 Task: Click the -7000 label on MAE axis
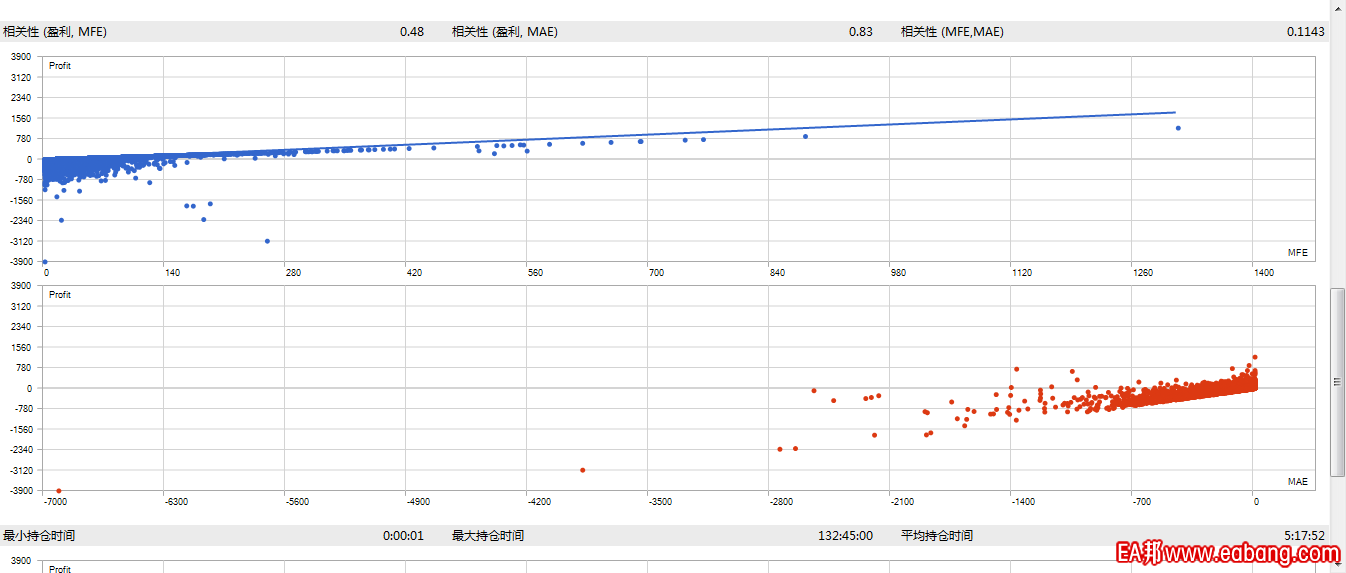[55, 502]
